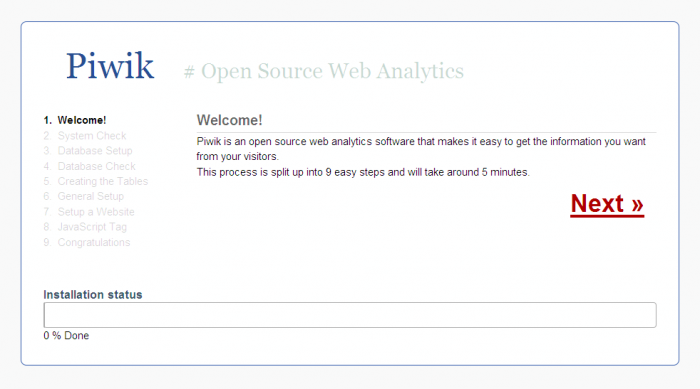Click the 'Installation status' label
The width and height of the screenshot is (700, 389).
[x=93, y=295]
